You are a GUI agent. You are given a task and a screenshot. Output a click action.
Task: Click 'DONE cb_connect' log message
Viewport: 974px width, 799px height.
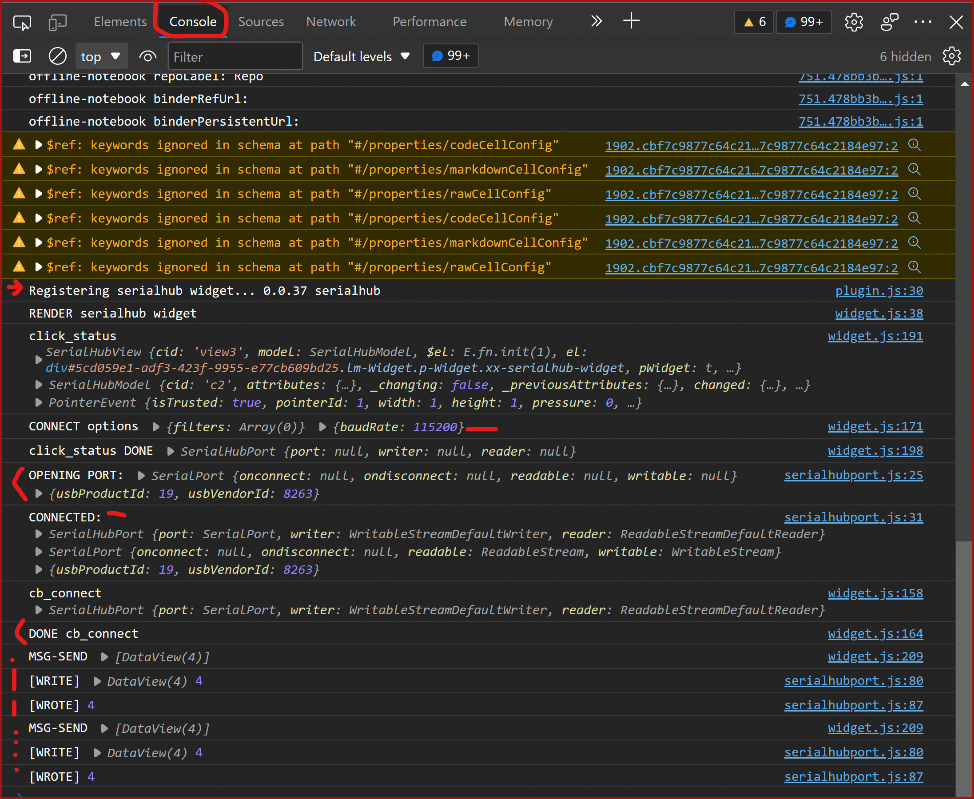coord(83,634)
